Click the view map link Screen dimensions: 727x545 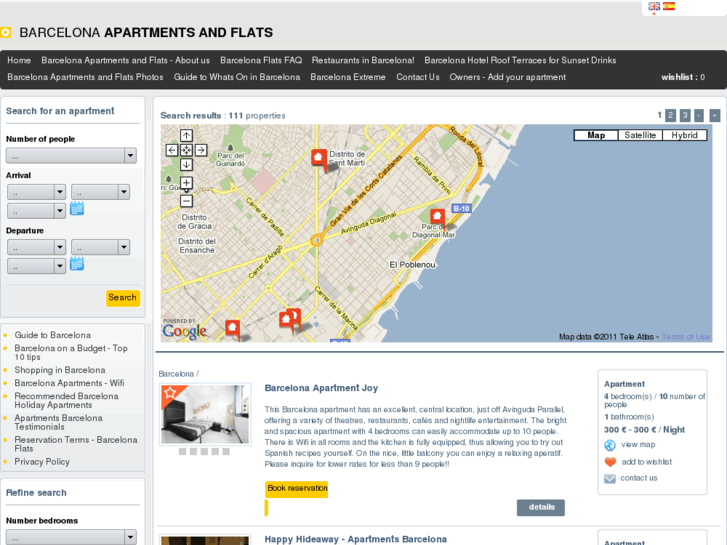coord(638,445)
